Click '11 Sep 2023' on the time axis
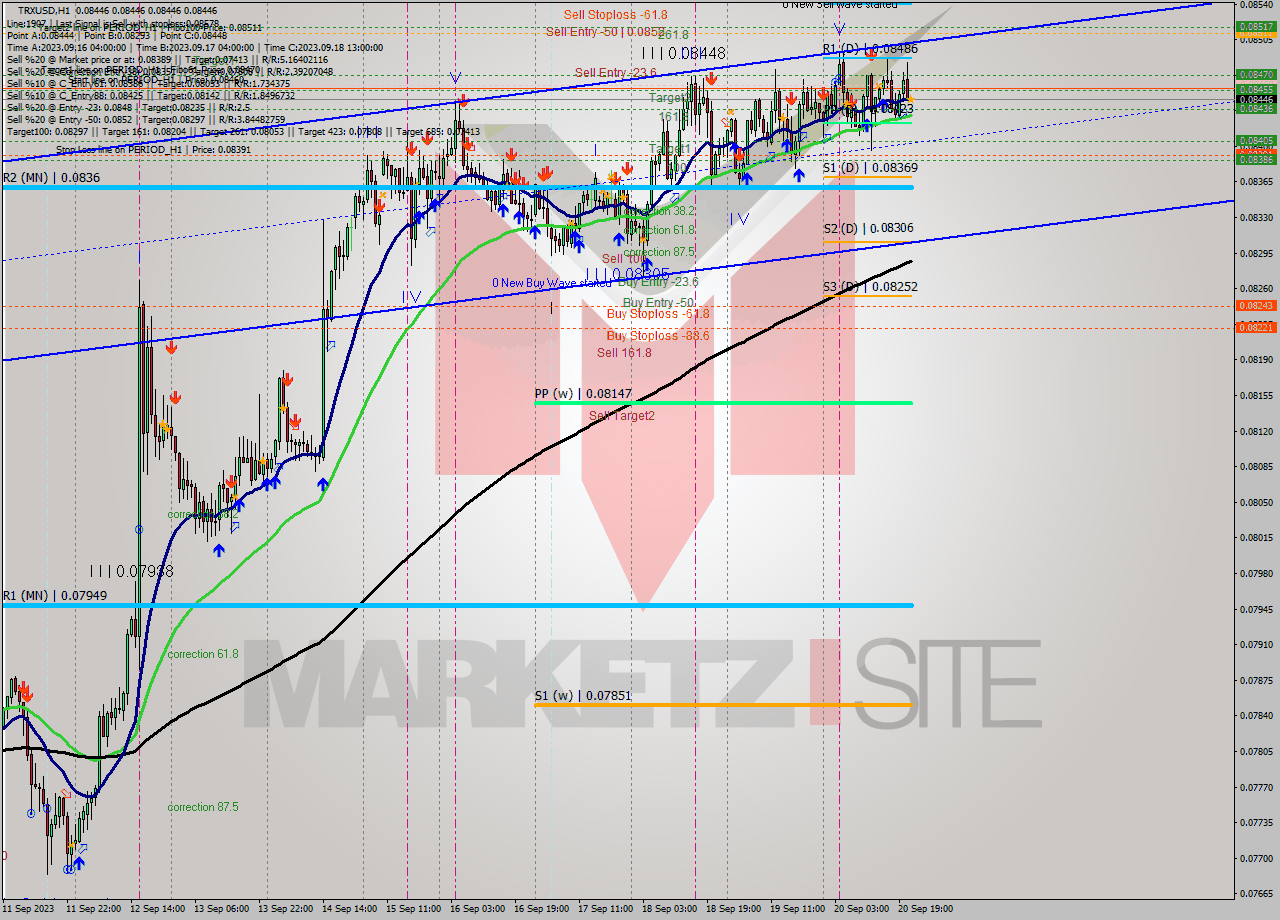The width and height of the screenshot is (1280, 920). coord(27,909)
